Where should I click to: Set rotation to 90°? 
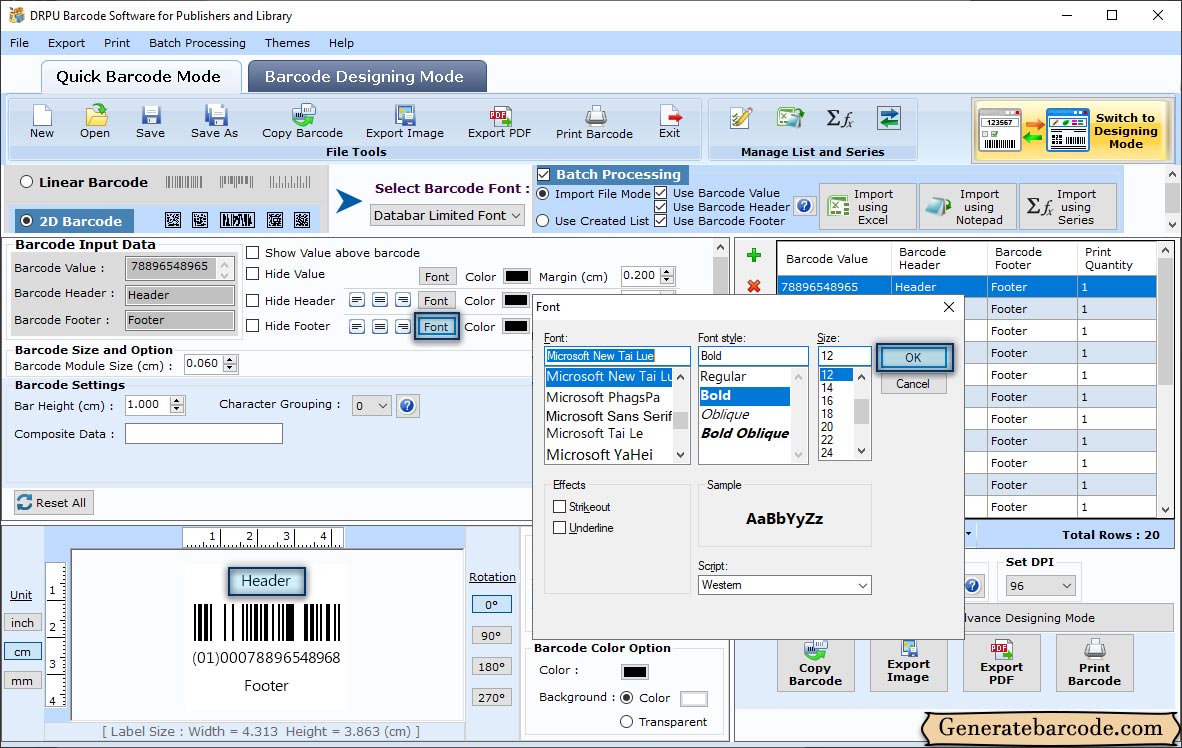(x=491, y=636)
